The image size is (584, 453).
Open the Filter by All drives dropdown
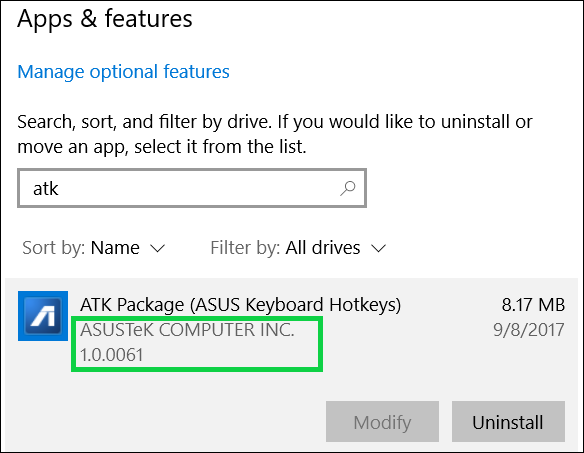point(298,248)
